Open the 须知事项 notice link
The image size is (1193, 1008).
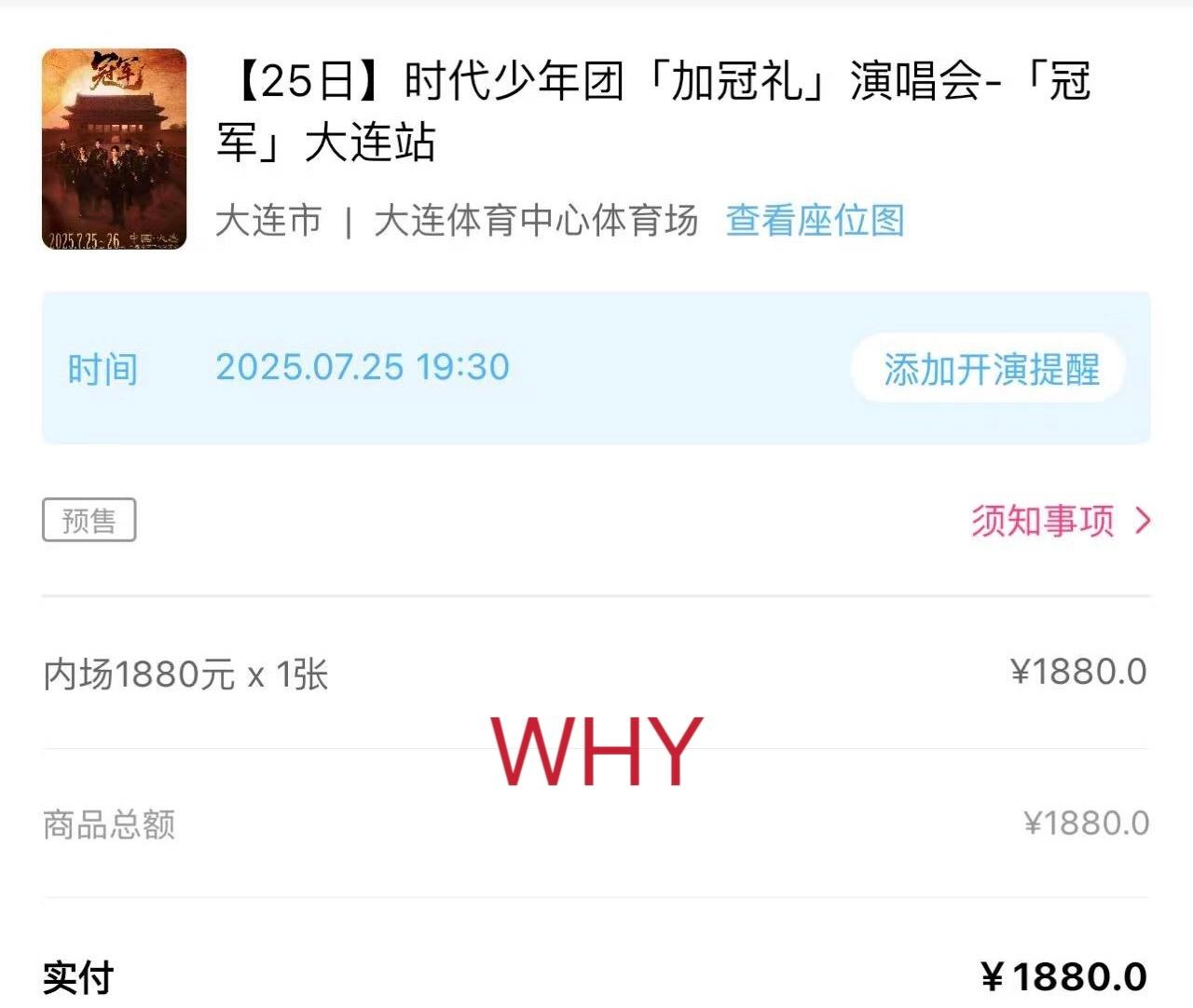coord(1042,521)
